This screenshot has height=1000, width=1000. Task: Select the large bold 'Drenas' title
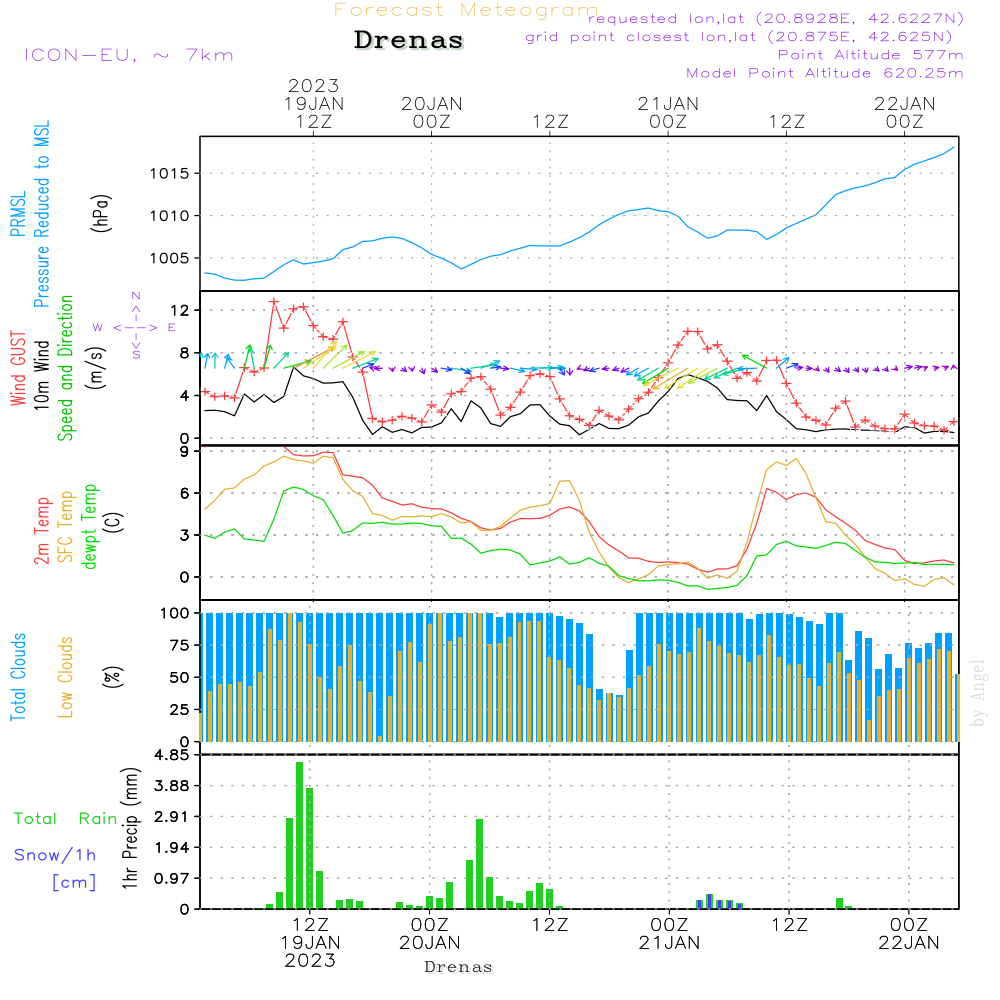(408, 40)
